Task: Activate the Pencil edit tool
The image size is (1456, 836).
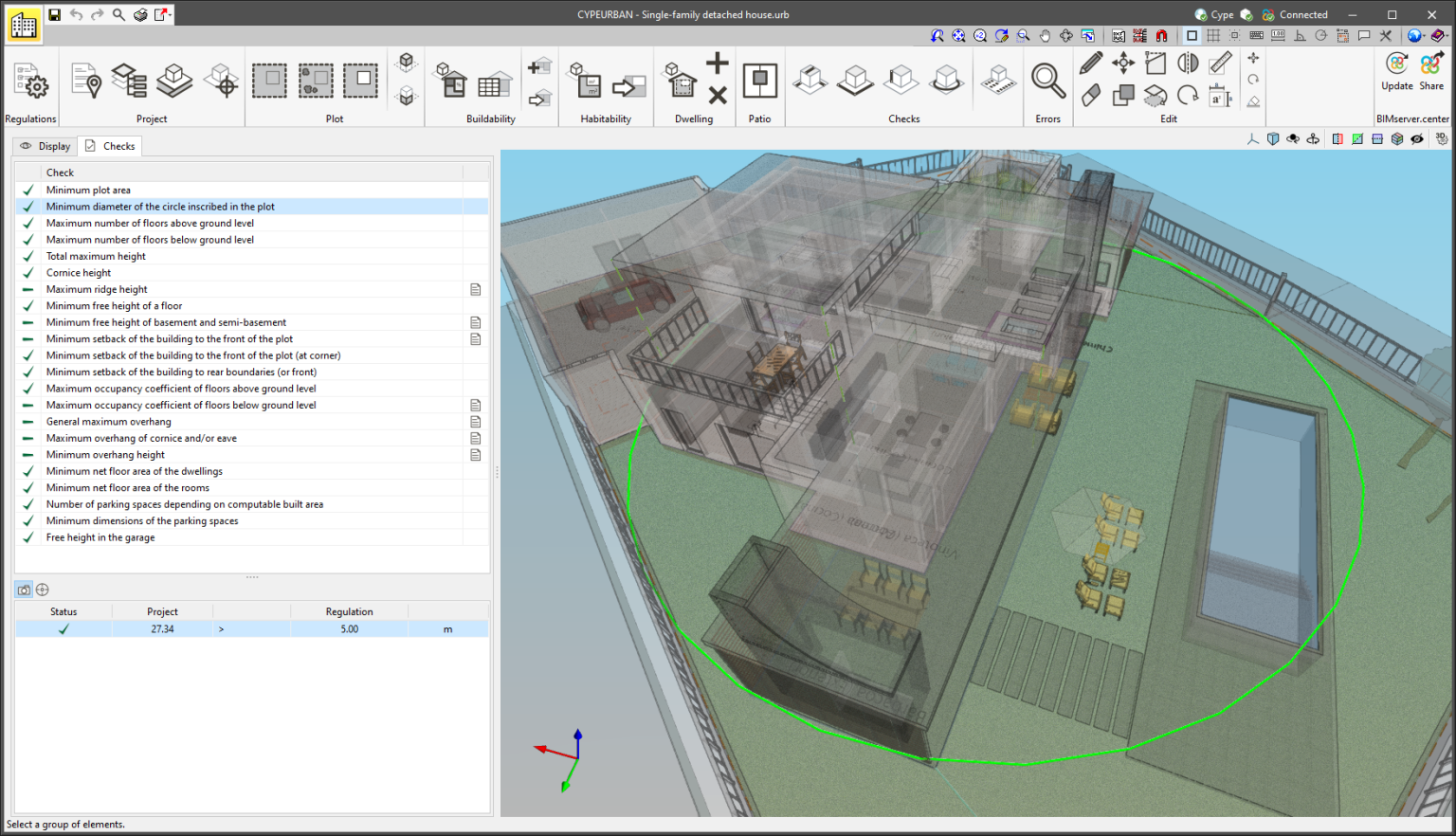Action: [x=1090, y=62]
